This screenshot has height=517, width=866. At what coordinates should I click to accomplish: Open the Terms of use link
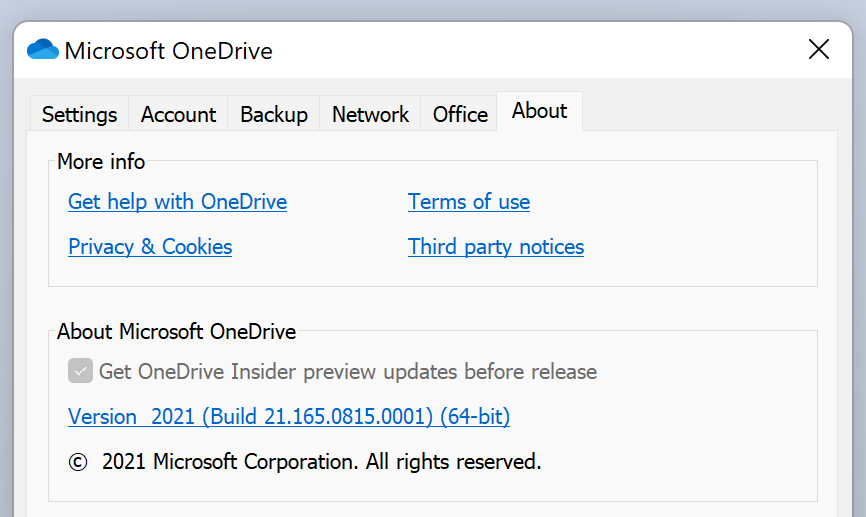[469, 202]
